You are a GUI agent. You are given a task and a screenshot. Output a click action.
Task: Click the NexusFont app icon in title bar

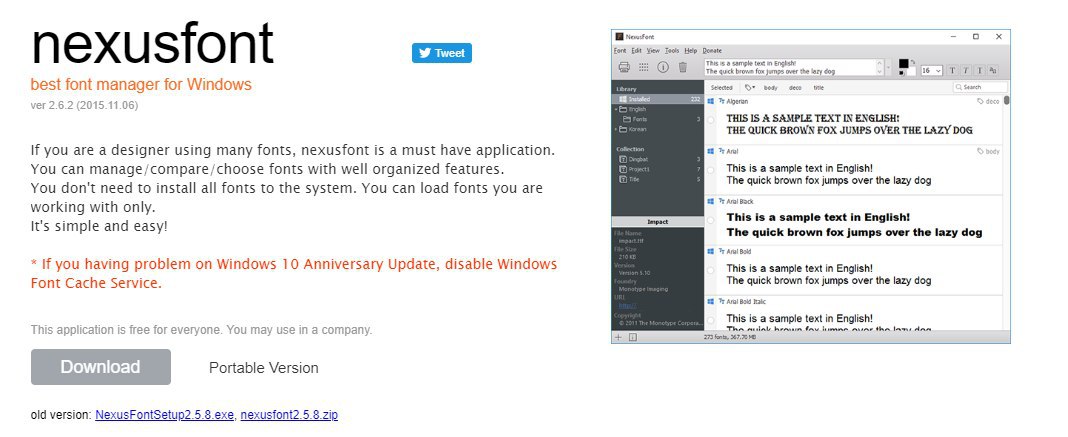pos(619,36)
